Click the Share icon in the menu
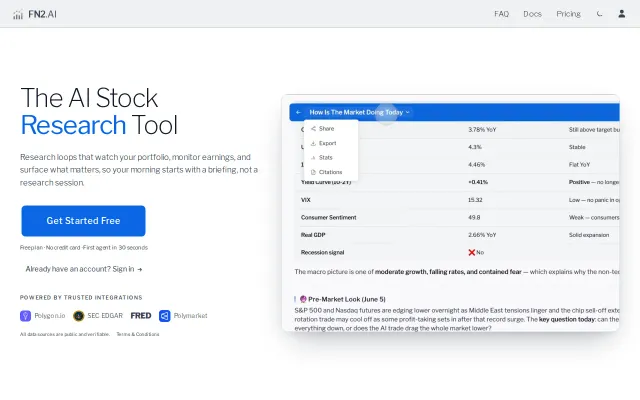 click(x=313, y=129)
